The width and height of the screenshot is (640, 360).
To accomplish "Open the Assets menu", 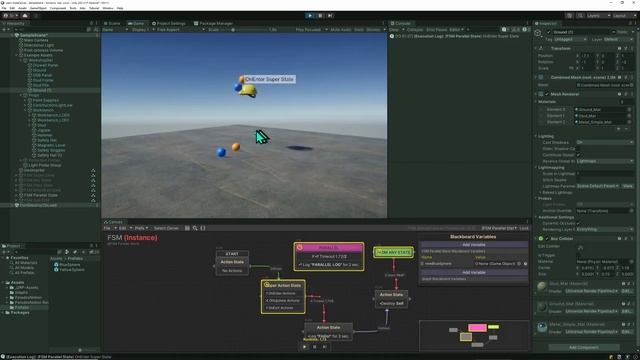I will 22,8.
